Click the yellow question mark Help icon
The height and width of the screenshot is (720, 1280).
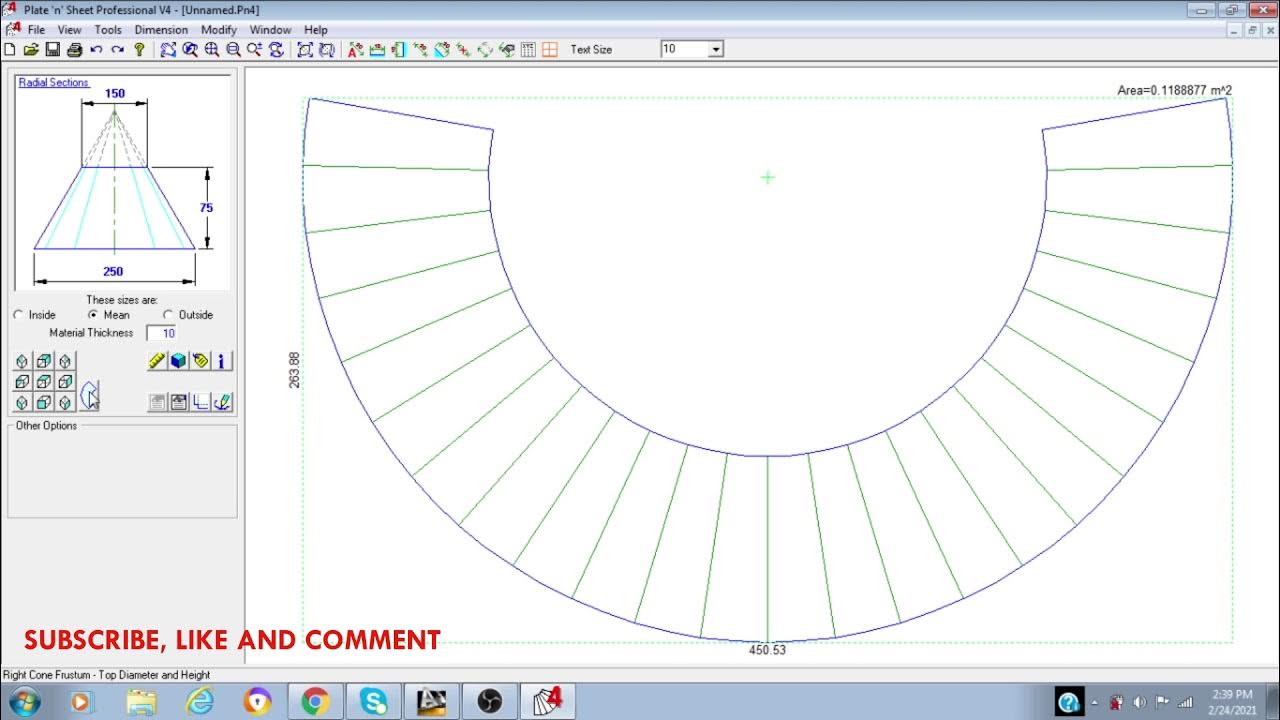(x=139, y=49)
